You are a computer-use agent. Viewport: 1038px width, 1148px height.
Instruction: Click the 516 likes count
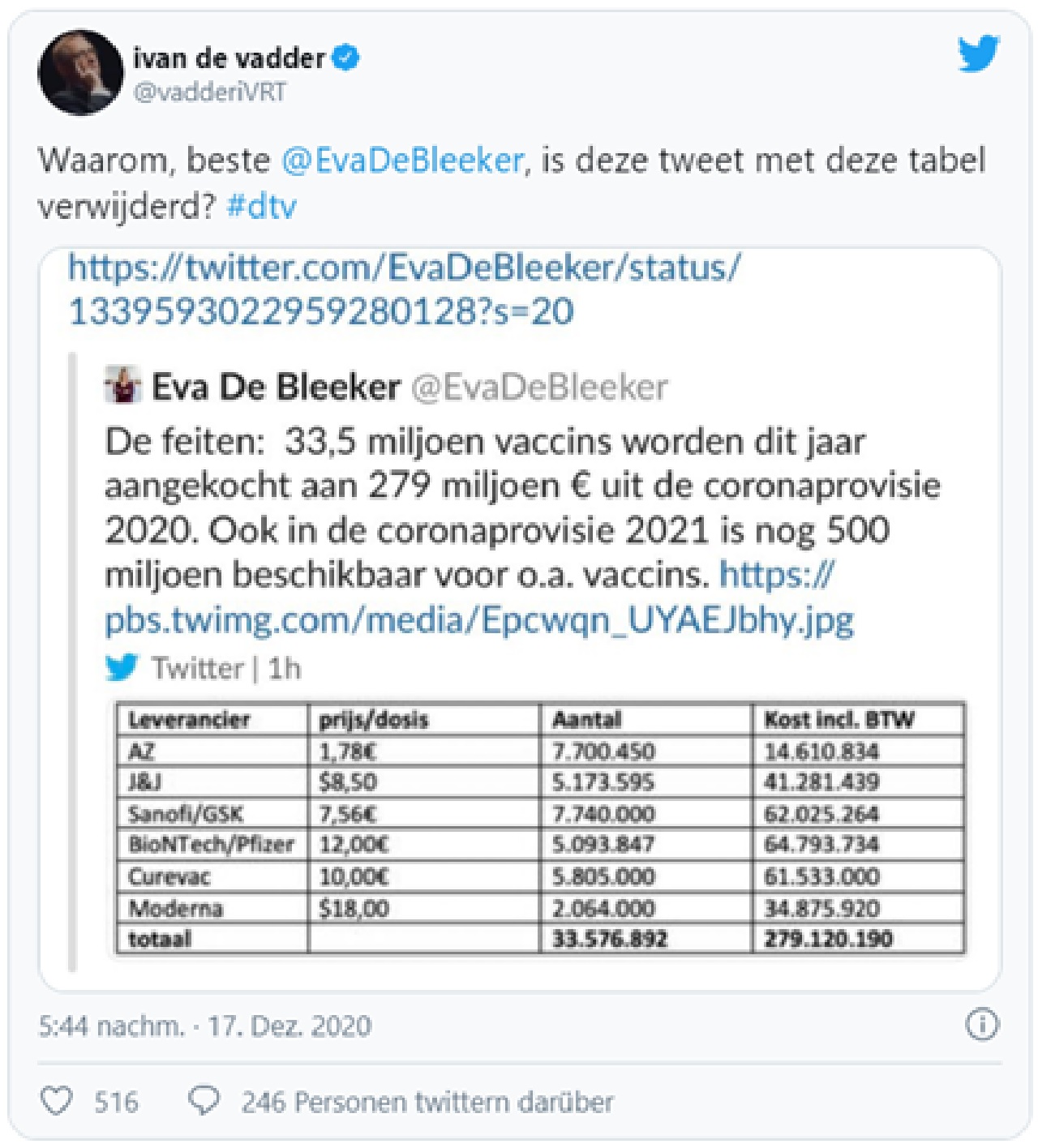point(116,1102)
